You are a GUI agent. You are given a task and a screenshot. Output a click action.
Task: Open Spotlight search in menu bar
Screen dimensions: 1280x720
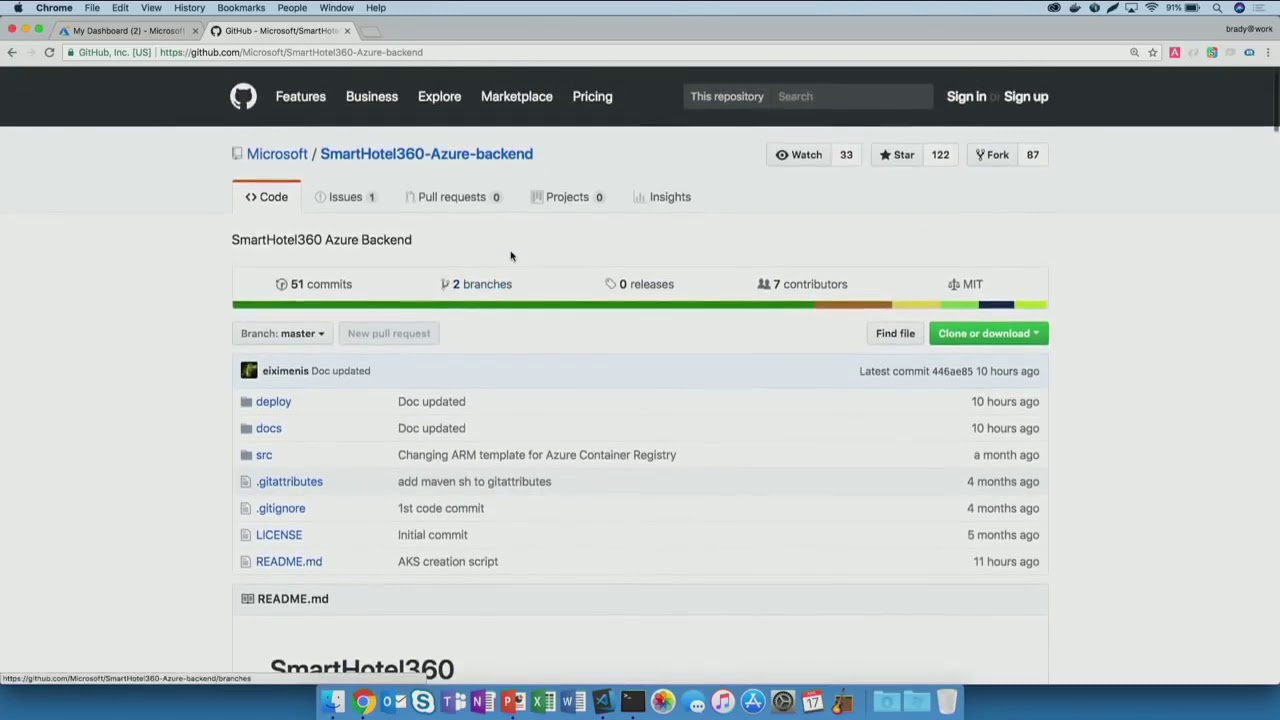(1217, 8)
